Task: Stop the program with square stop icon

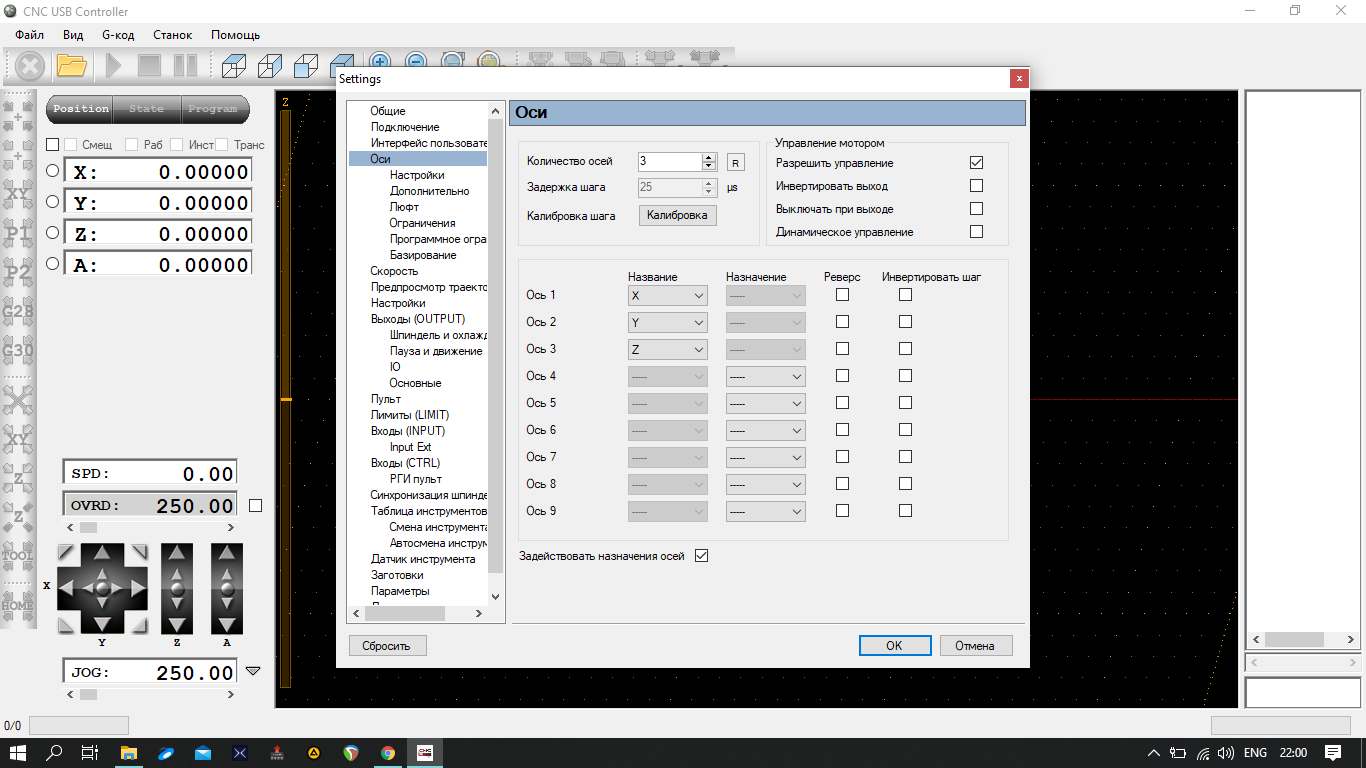Action: click(x=149, y=66)
